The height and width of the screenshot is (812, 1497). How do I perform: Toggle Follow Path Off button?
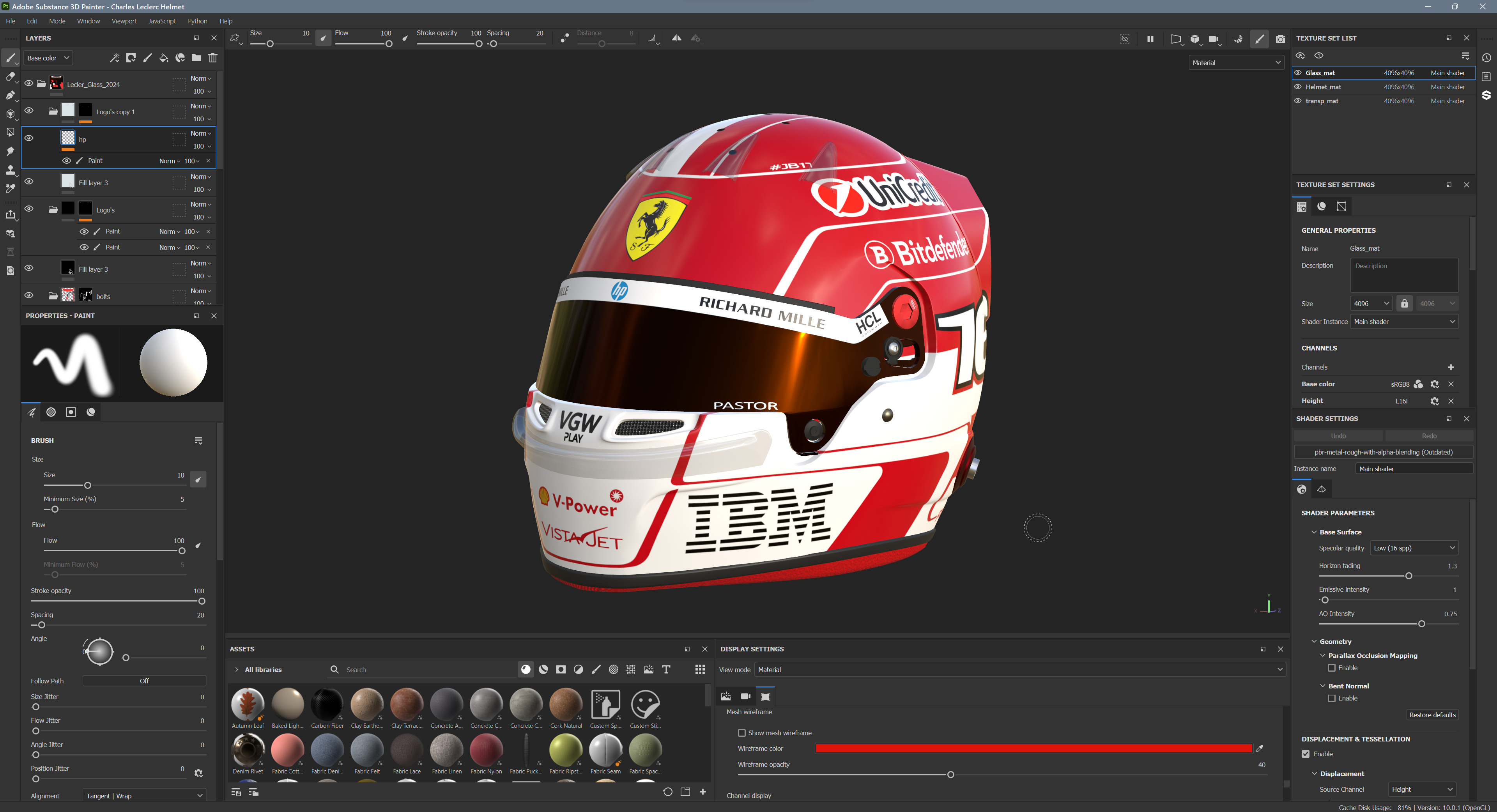tap(144, 681)
